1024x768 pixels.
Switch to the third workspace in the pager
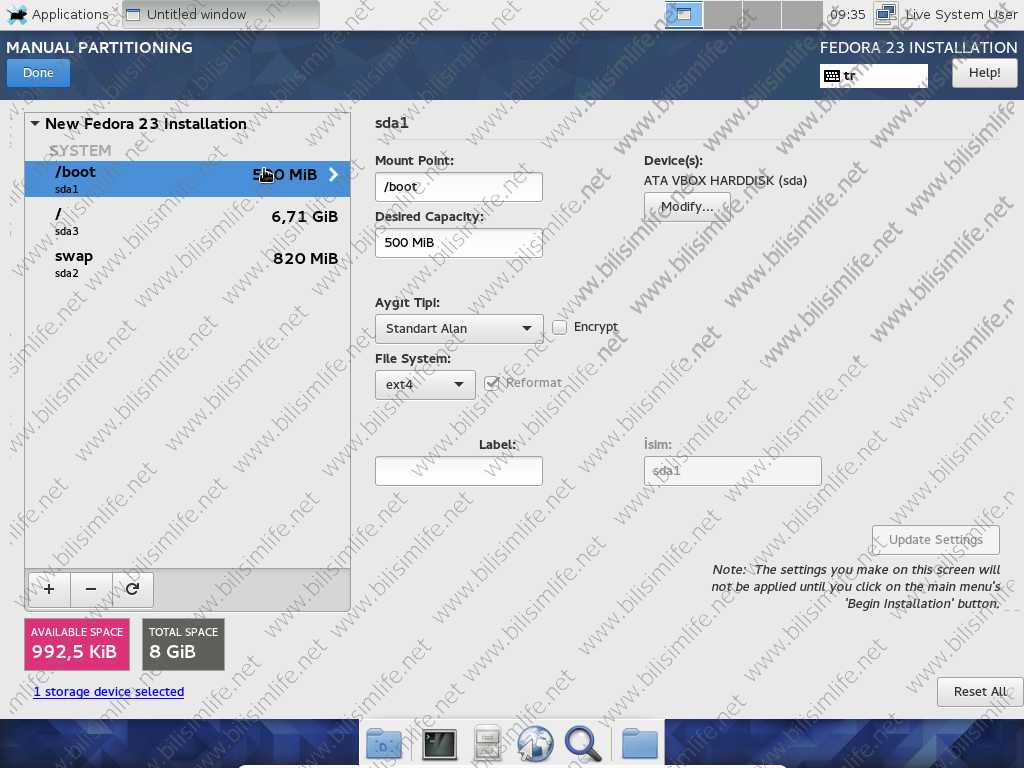[x=761, y=14]
